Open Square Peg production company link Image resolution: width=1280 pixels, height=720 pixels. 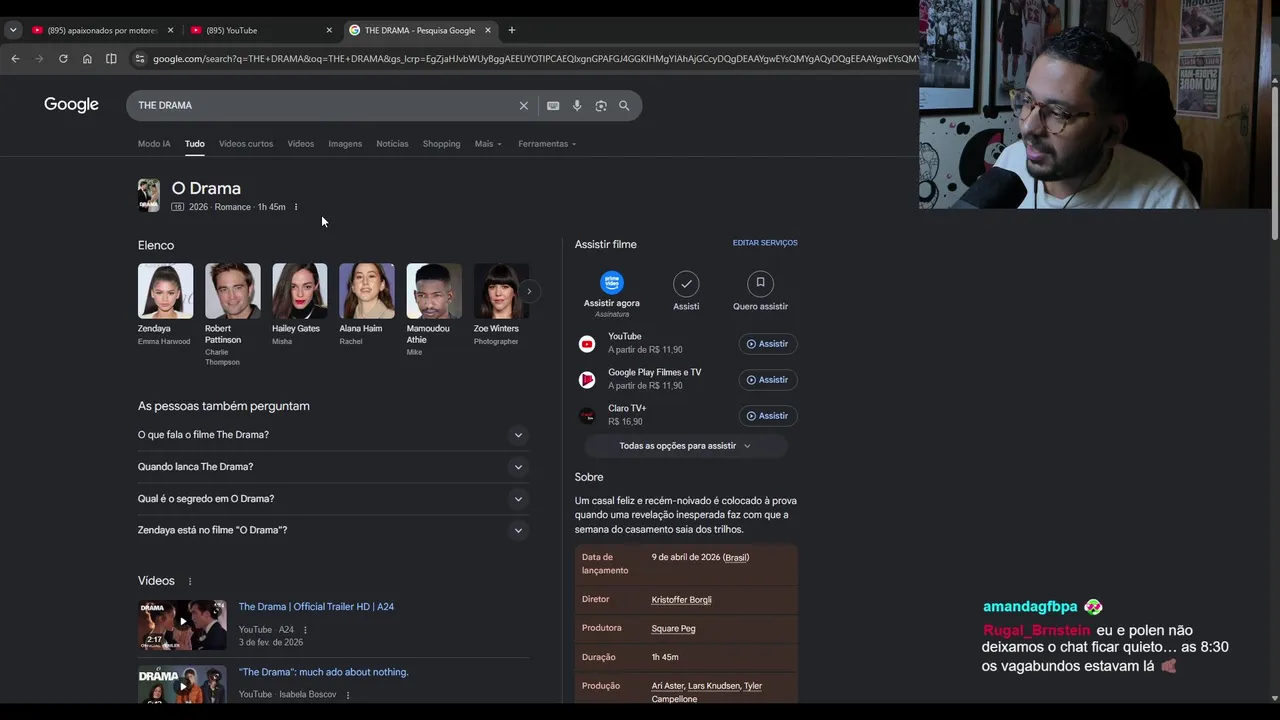673,629
